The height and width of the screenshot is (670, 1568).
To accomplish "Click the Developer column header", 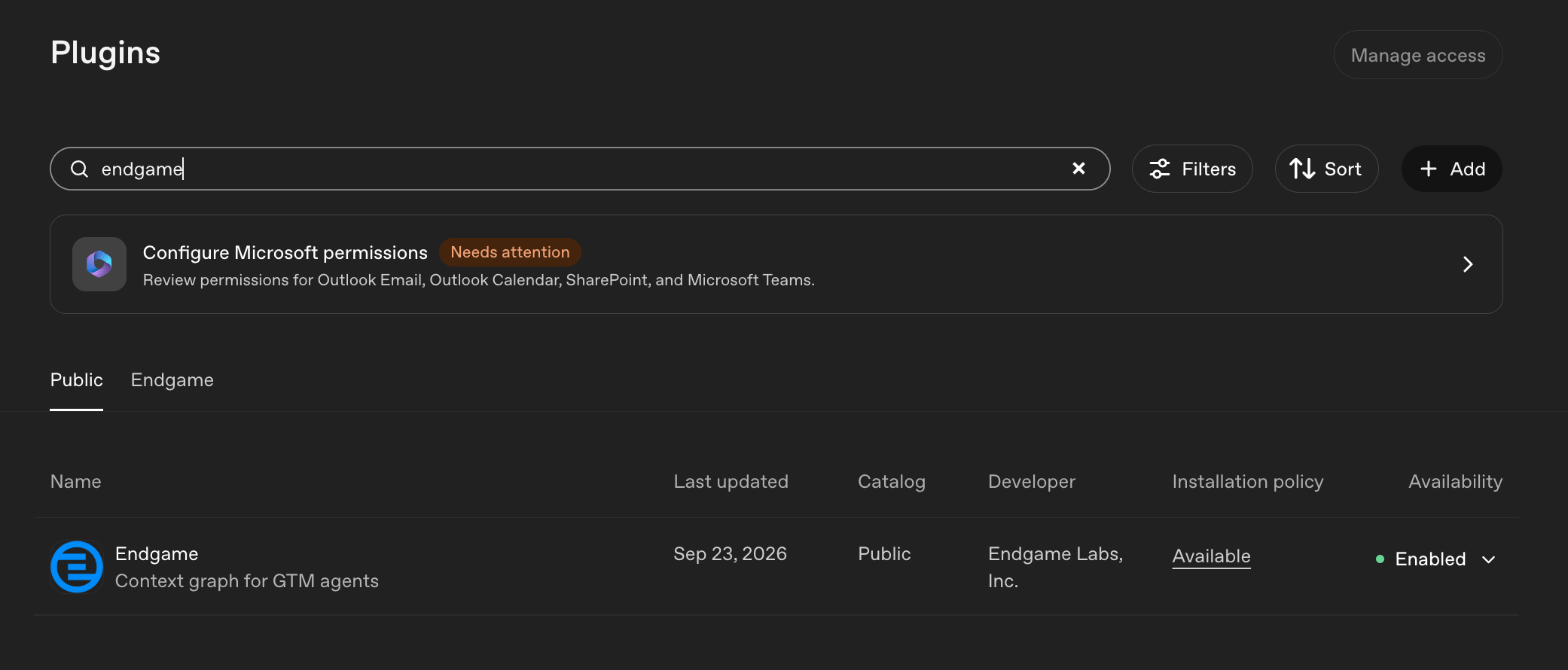I will tap(1032, 482).
